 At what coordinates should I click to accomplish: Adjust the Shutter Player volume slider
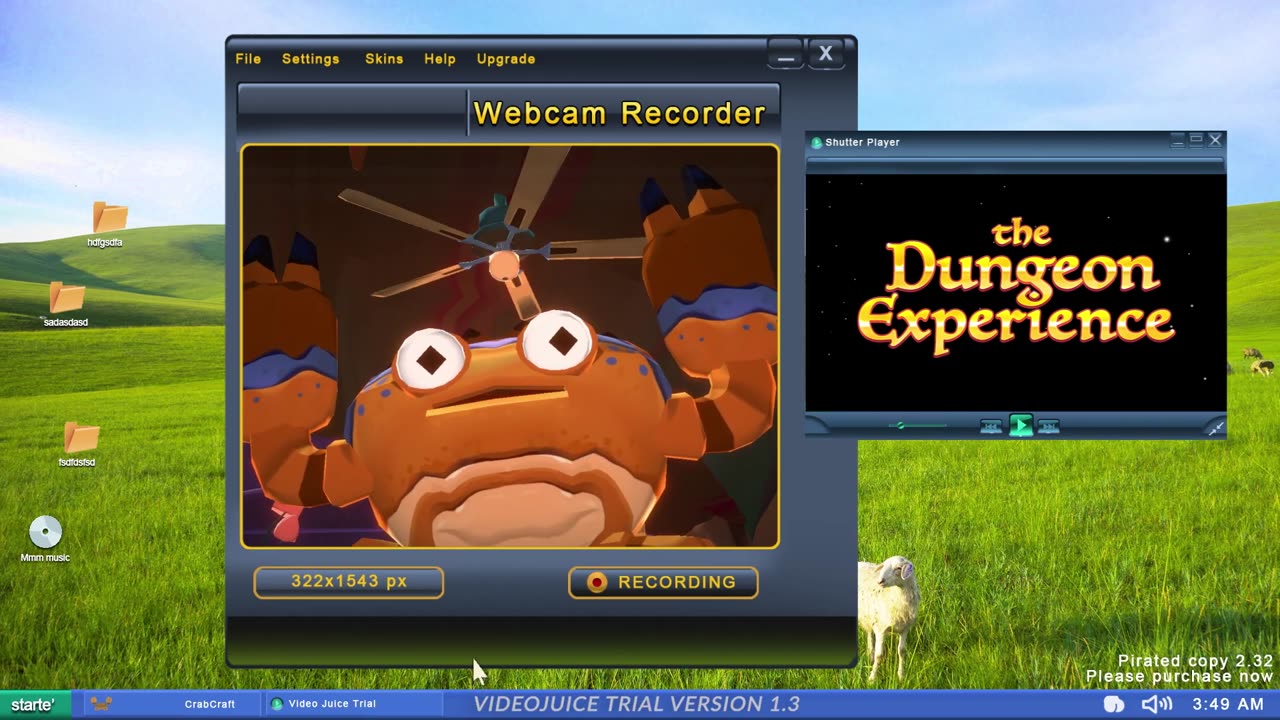pos(917,426)
